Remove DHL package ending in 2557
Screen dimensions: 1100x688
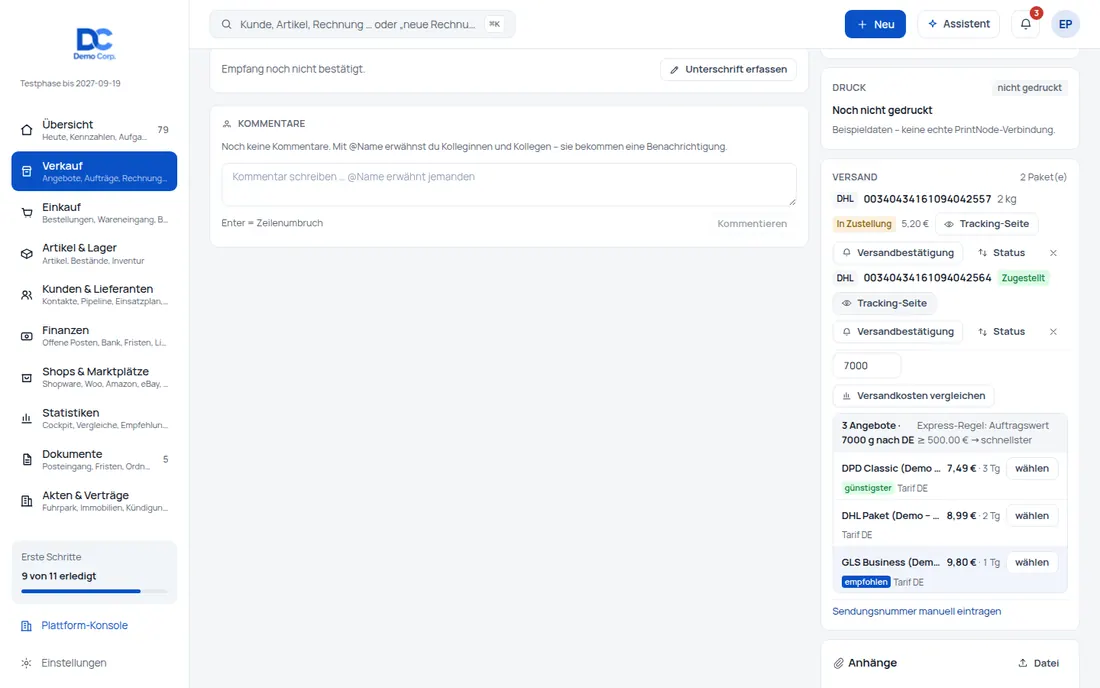[x=1053, y=252]
